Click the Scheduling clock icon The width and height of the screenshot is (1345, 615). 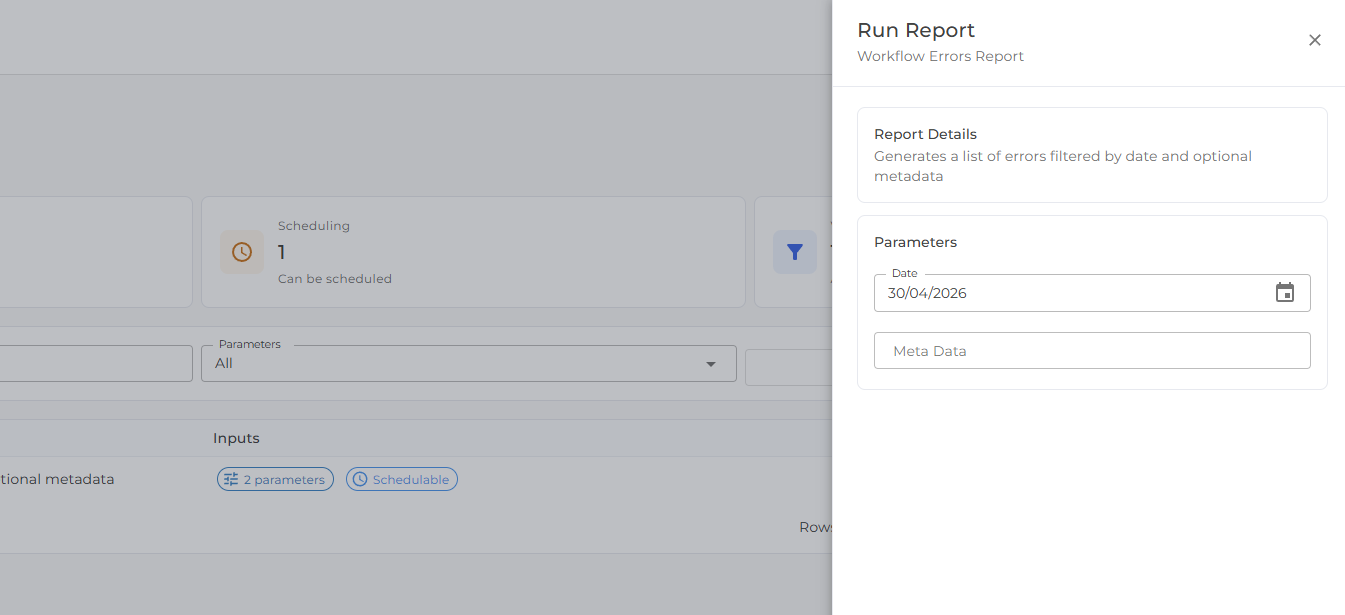coord(242,252)
